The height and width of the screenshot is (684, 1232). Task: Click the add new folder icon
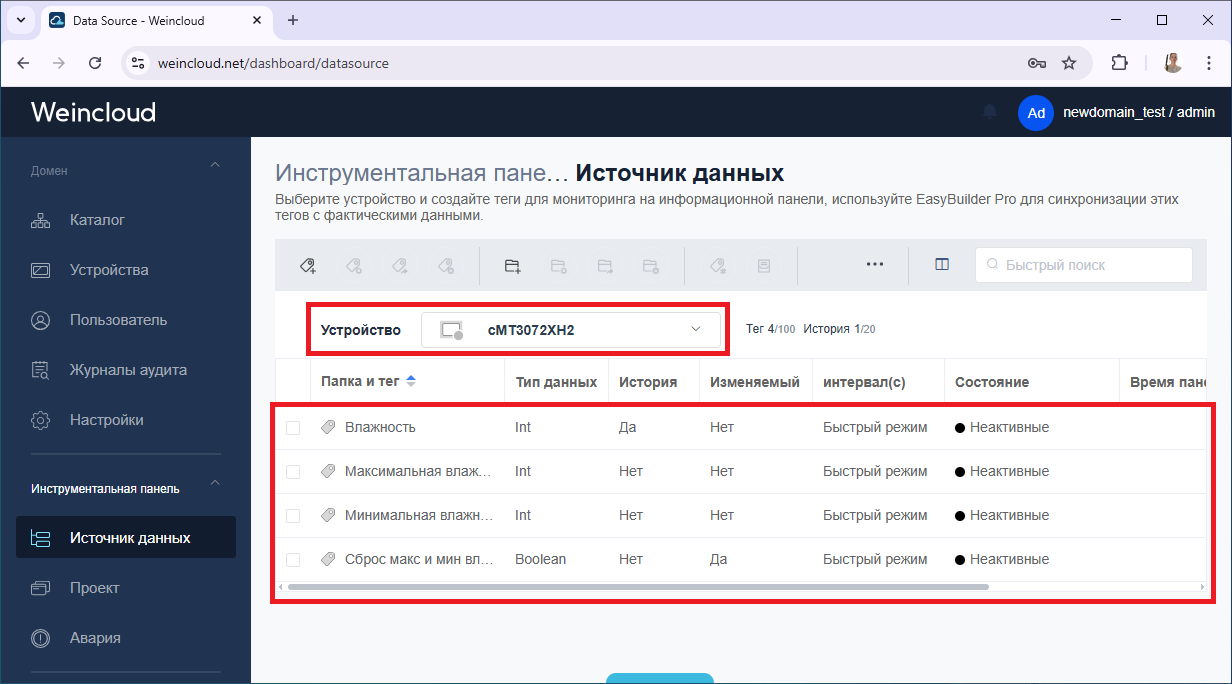click(x=512, y=265)
